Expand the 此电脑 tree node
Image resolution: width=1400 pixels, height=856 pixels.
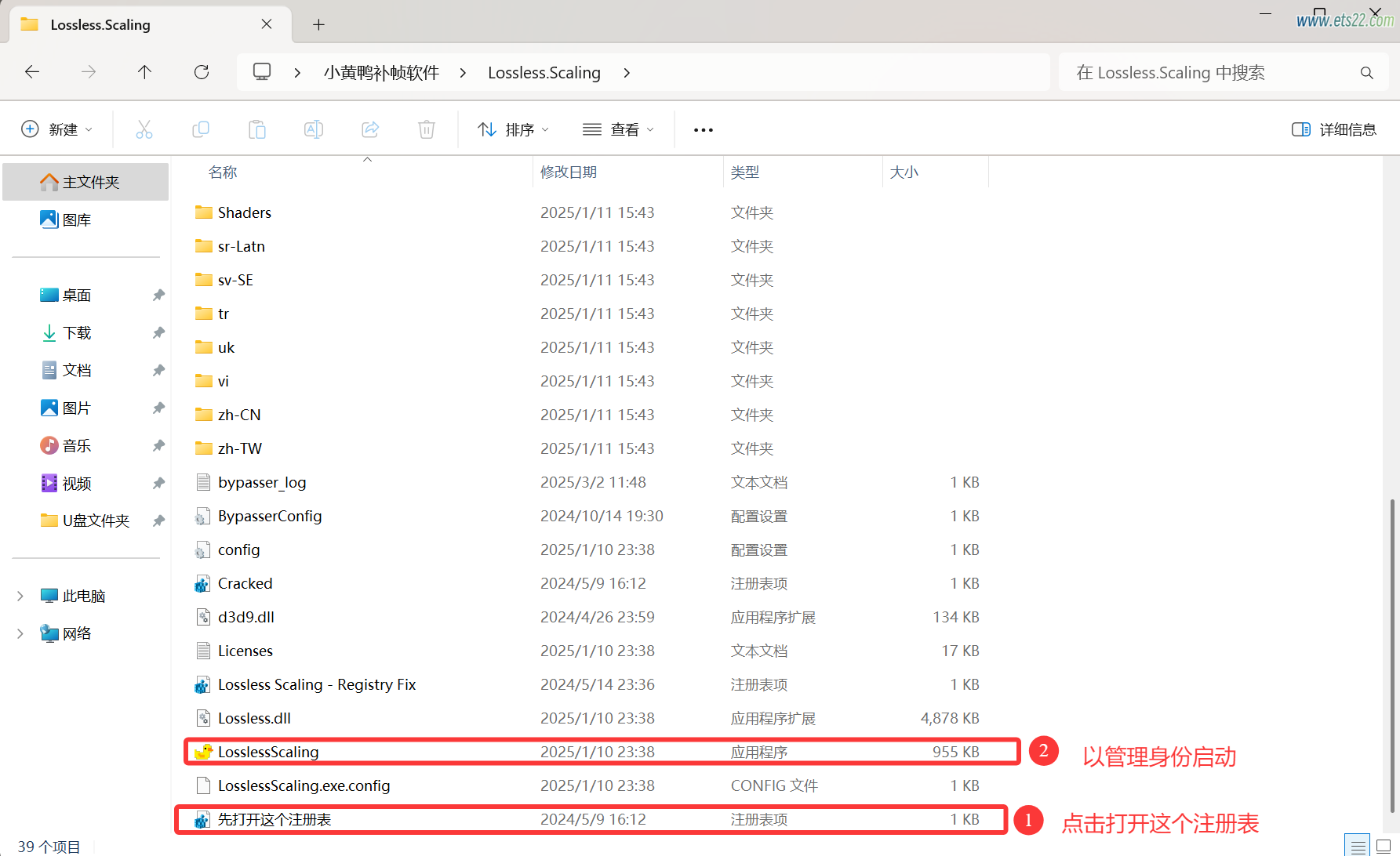coord(20,596)
